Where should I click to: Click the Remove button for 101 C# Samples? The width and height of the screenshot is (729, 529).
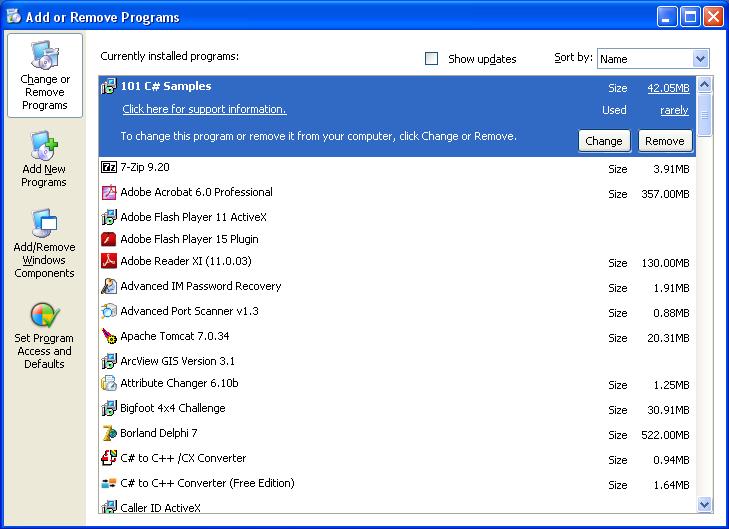[665, 141]
